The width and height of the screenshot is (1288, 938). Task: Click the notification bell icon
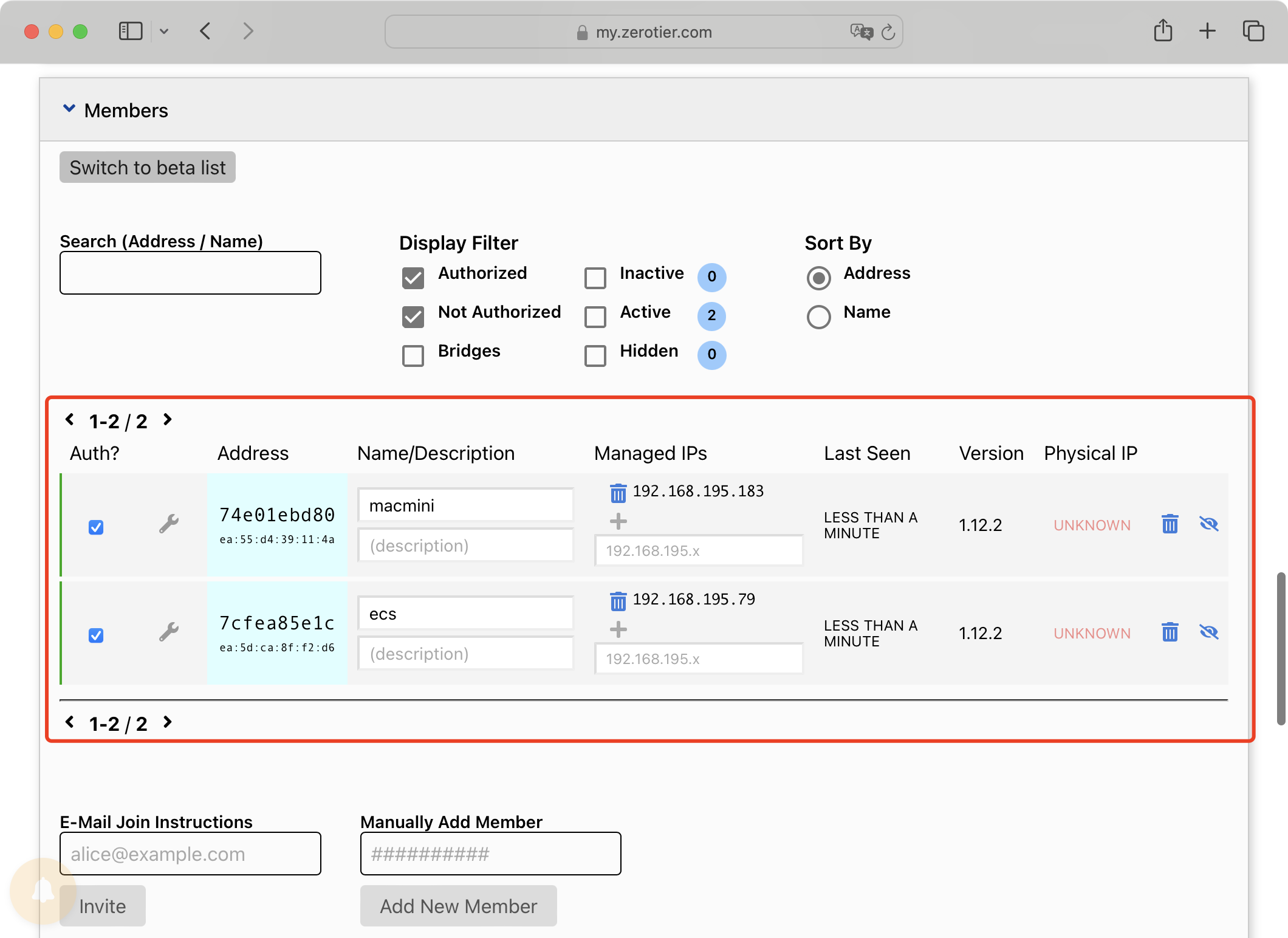point(43,891)
